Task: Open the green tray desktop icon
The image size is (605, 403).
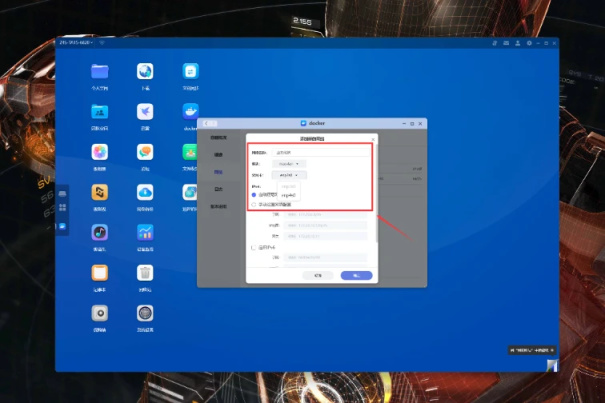Action: (x=190, y=152)
